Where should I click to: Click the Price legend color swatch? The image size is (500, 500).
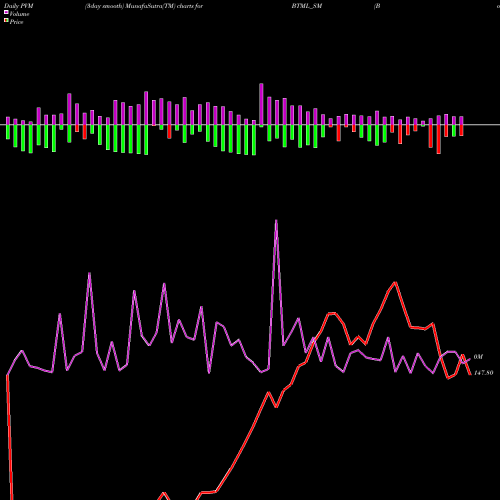tap(6, 21)
